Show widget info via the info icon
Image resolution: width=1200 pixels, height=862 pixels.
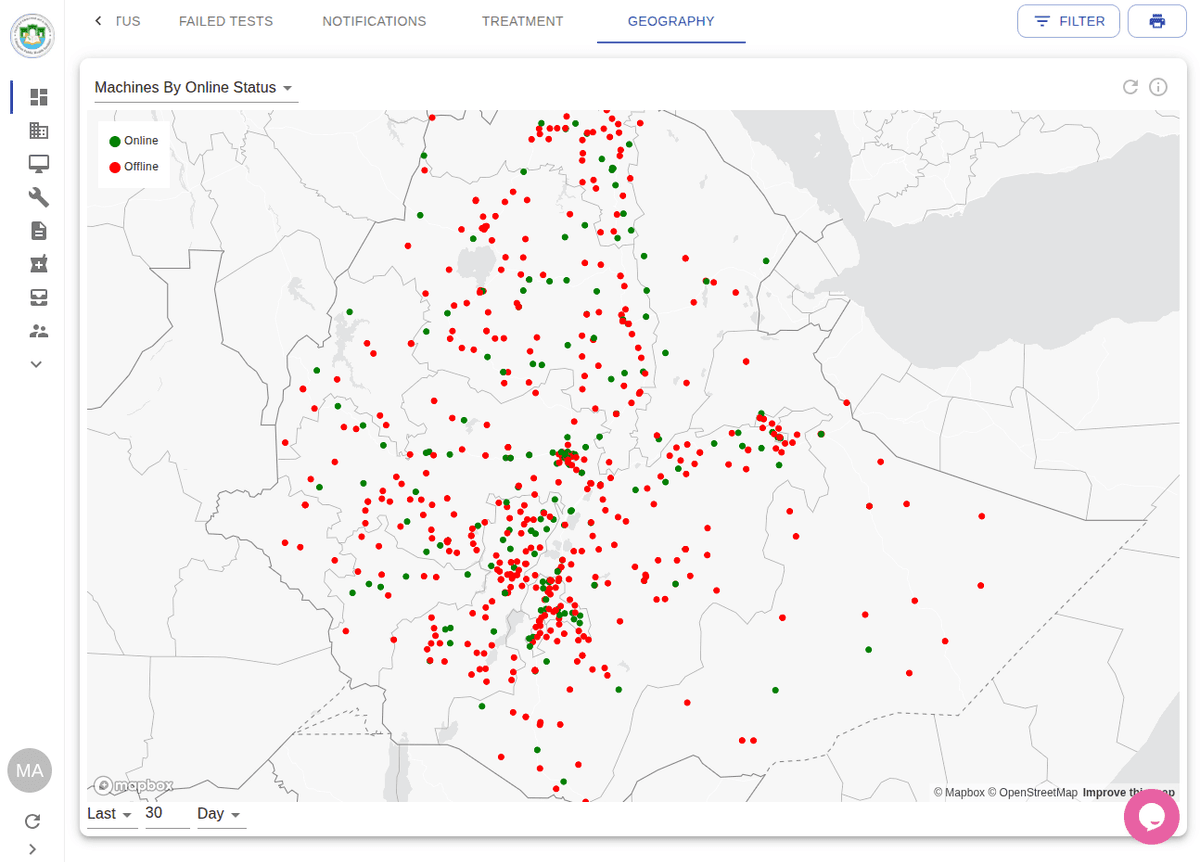(x=1158, y=87)
